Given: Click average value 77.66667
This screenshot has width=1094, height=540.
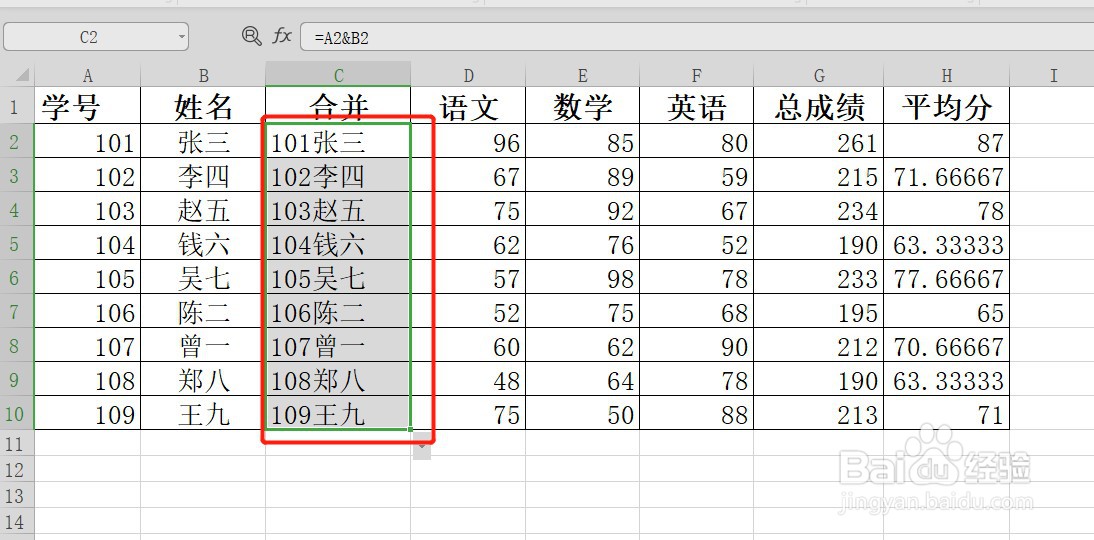Looking at the screenshot, I should point(946,278).
